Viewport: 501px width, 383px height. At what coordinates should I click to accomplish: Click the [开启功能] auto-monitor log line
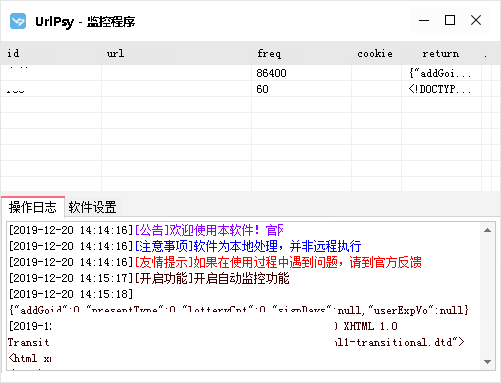(149, 278)
